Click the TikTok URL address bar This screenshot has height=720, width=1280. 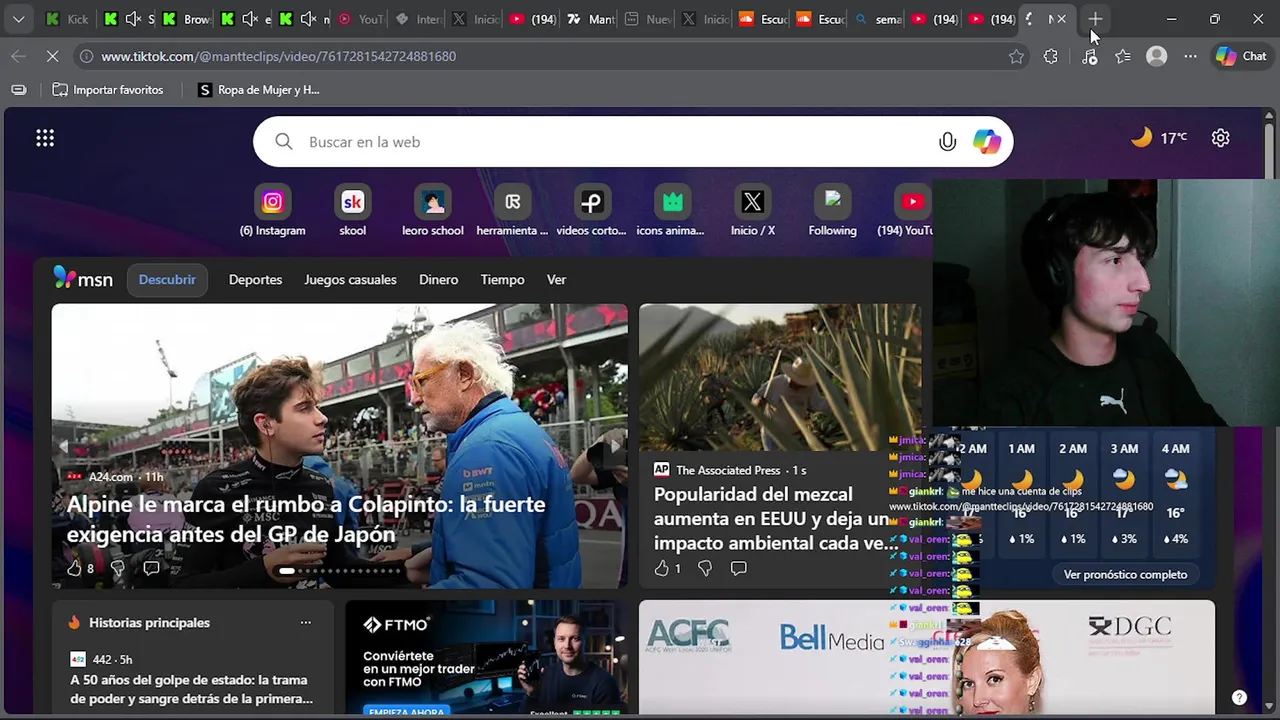[550, 57]
